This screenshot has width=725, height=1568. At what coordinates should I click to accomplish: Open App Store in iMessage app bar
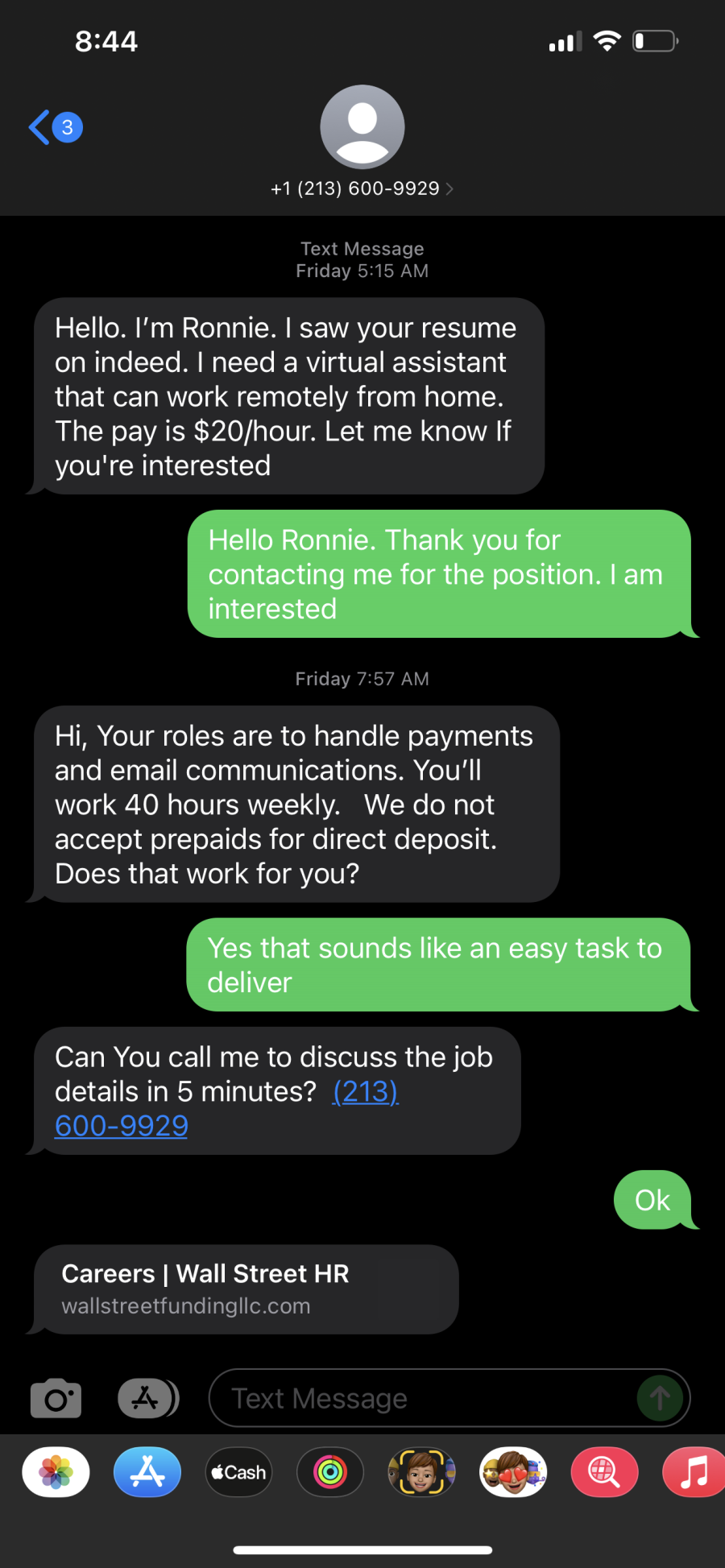[x=147, y=1472]
